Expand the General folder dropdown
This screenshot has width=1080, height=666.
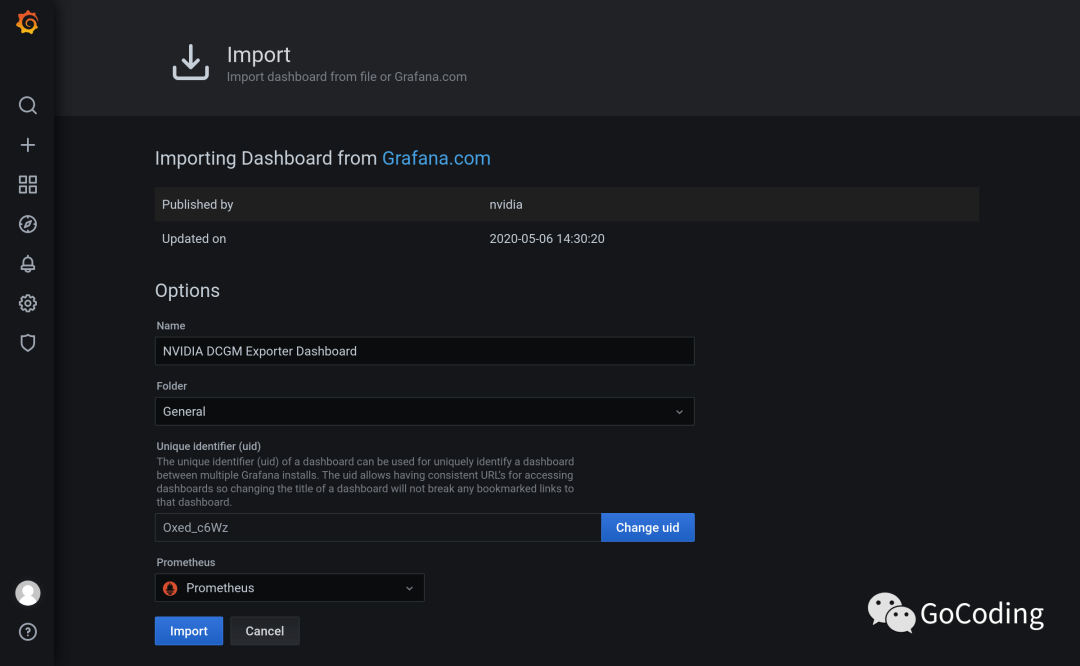[424, 411]
